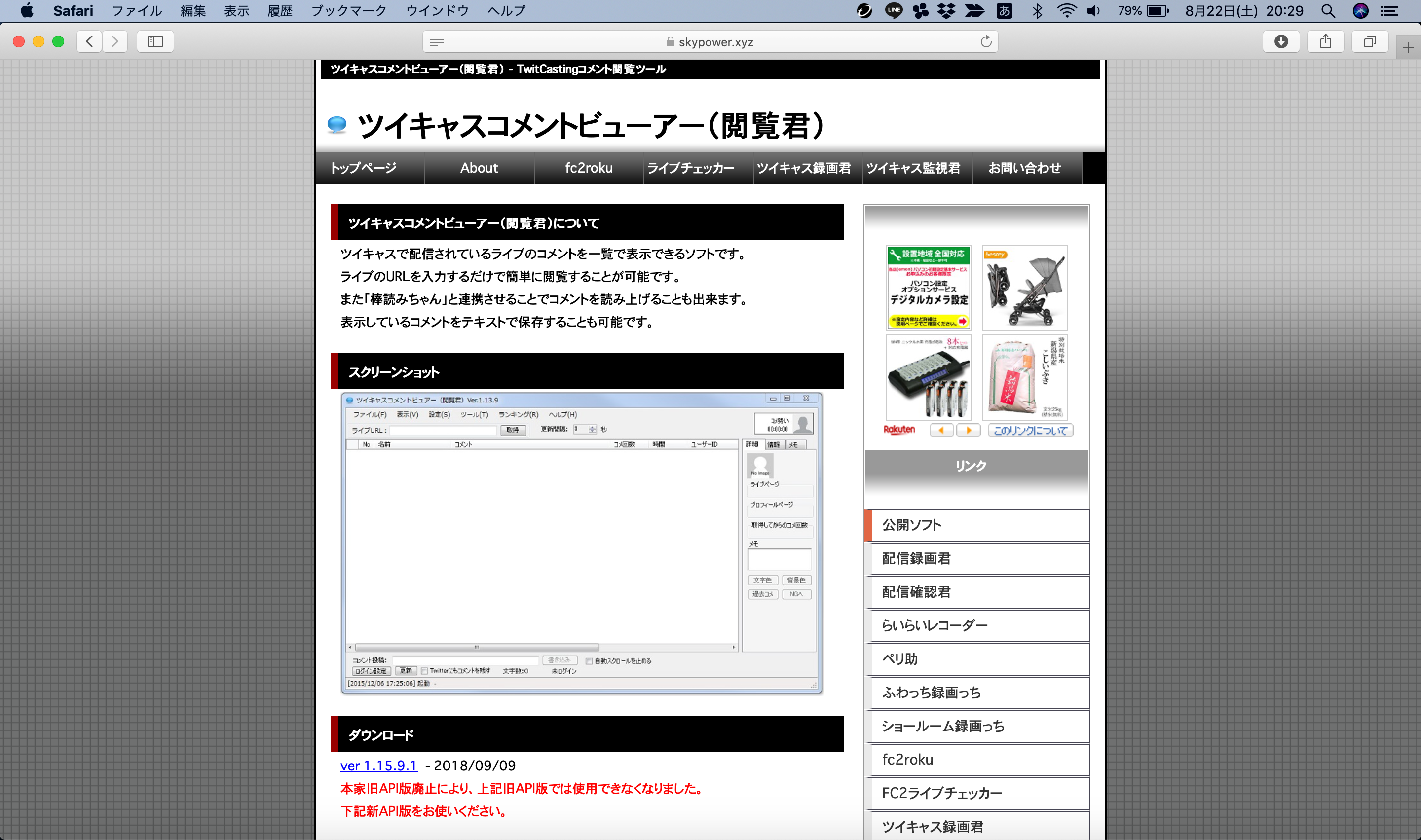Click the このリンクについて button
Viewport: 1421px width, 840px height.
[x=1030, y=430]
